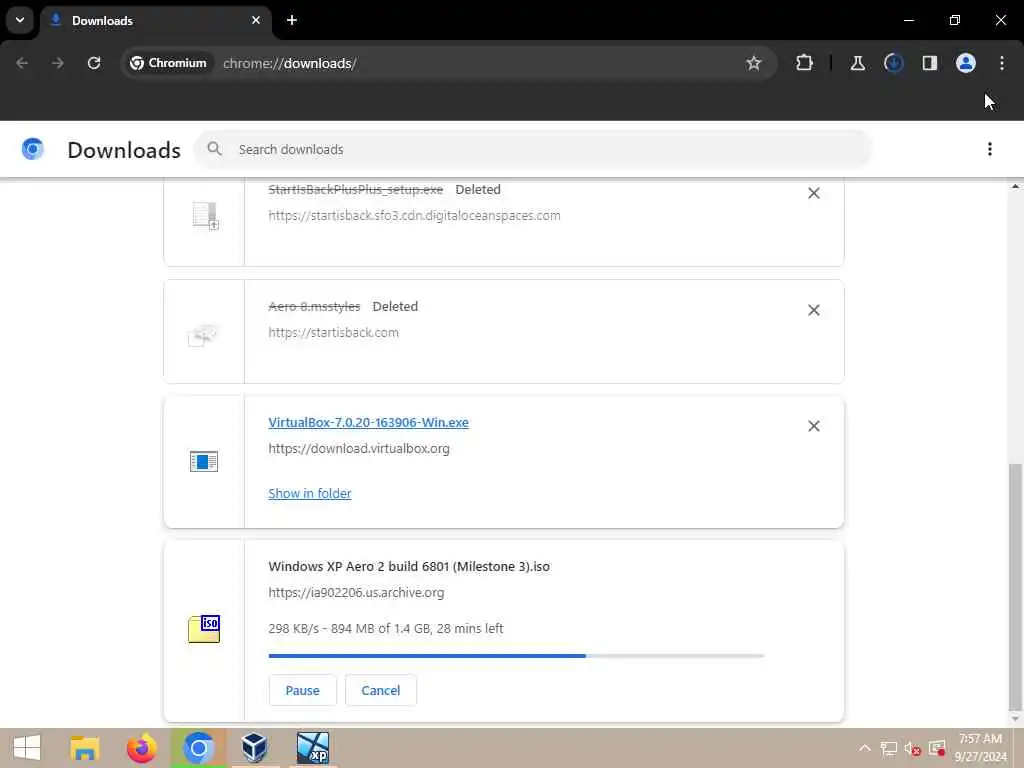The width and height of the screenshot is (1024, 768).
Task: Click the Aero 8.msstyles file icon
Action: [x=203, y=335]
